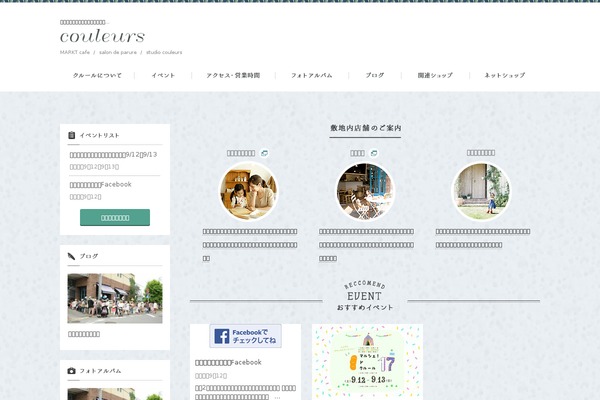The image size is (600, 400).
Task: Open the Facebook recommended event title
Action: (228, 362)
